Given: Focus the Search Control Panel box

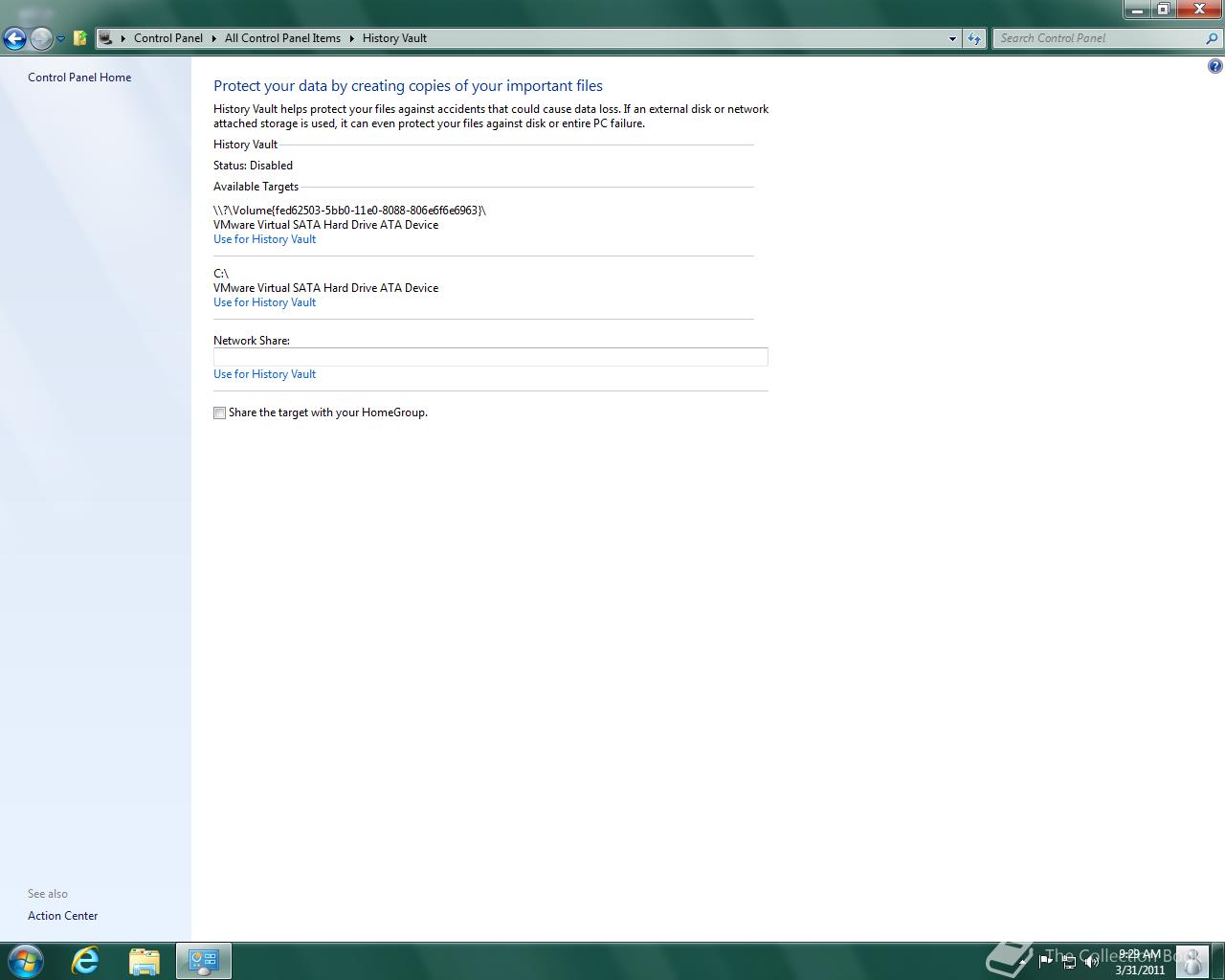Looking at the screenshot, I should point(1099,38).
